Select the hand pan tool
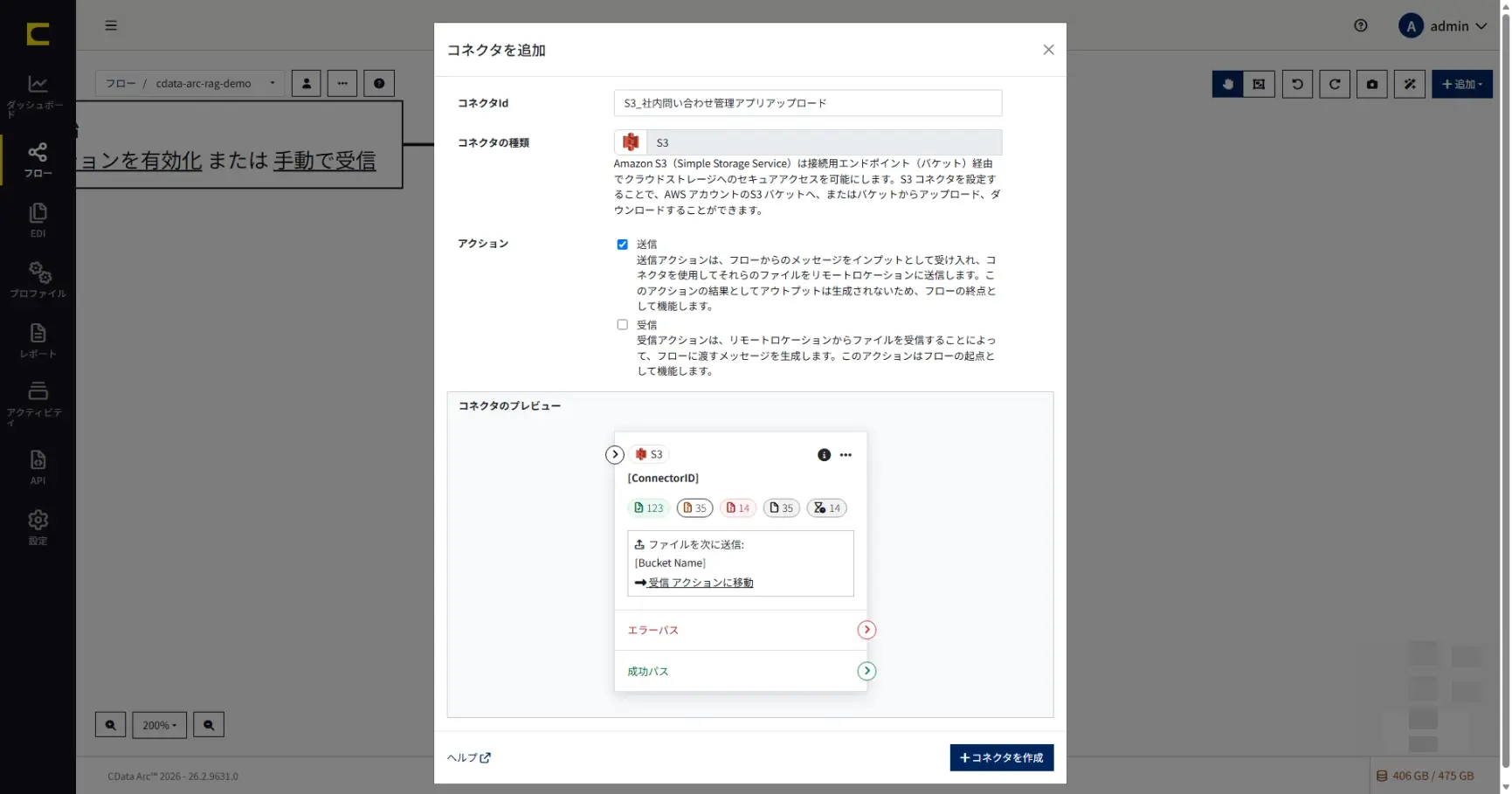 tap(1227, 84)
